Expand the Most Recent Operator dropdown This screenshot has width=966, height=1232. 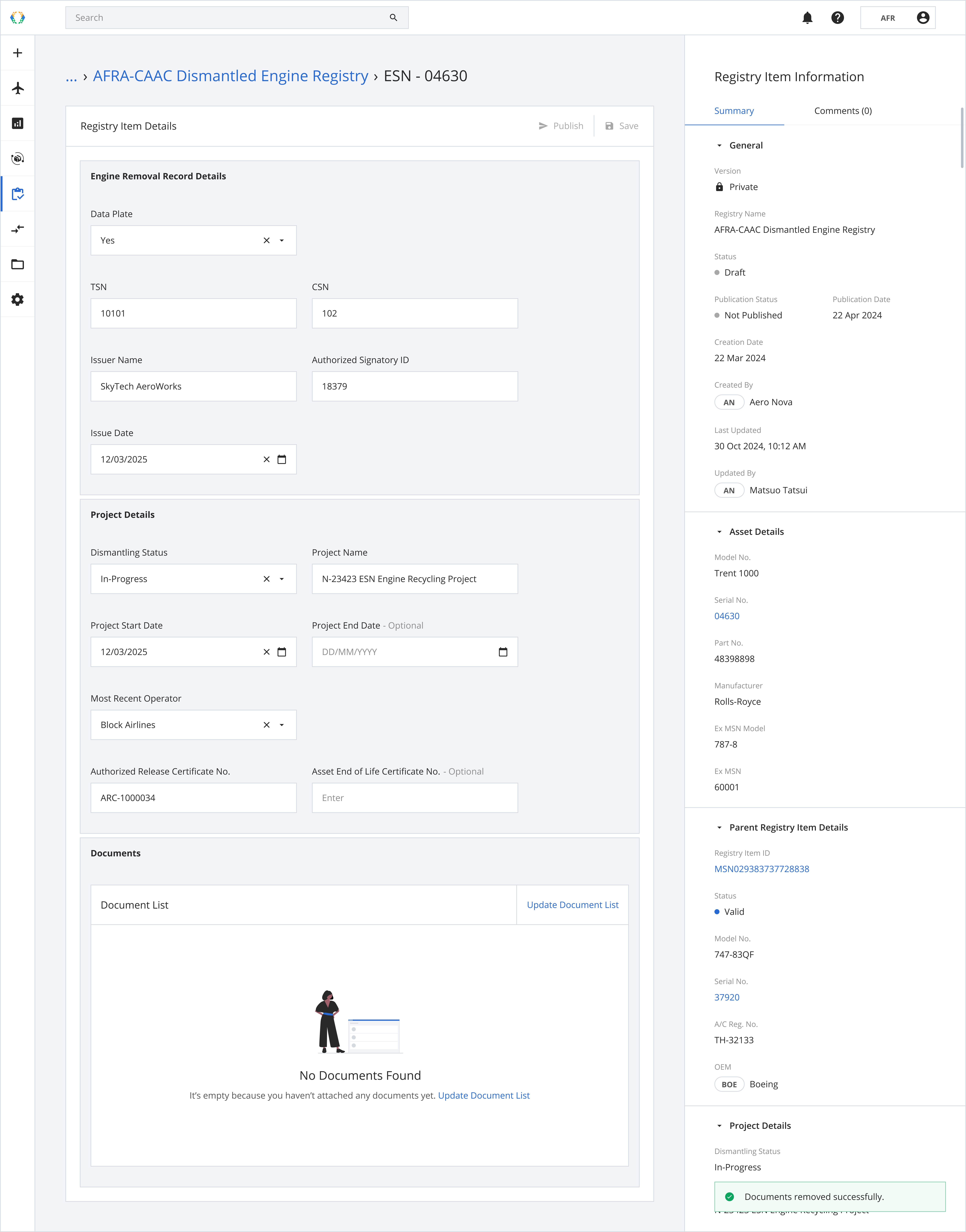tap(282, 725)
